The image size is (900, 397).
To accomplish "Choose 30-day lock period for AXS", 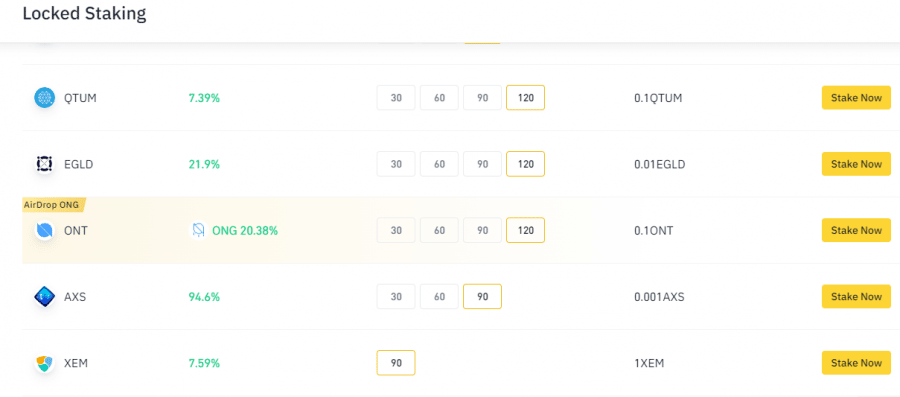I will pos(396,297).
